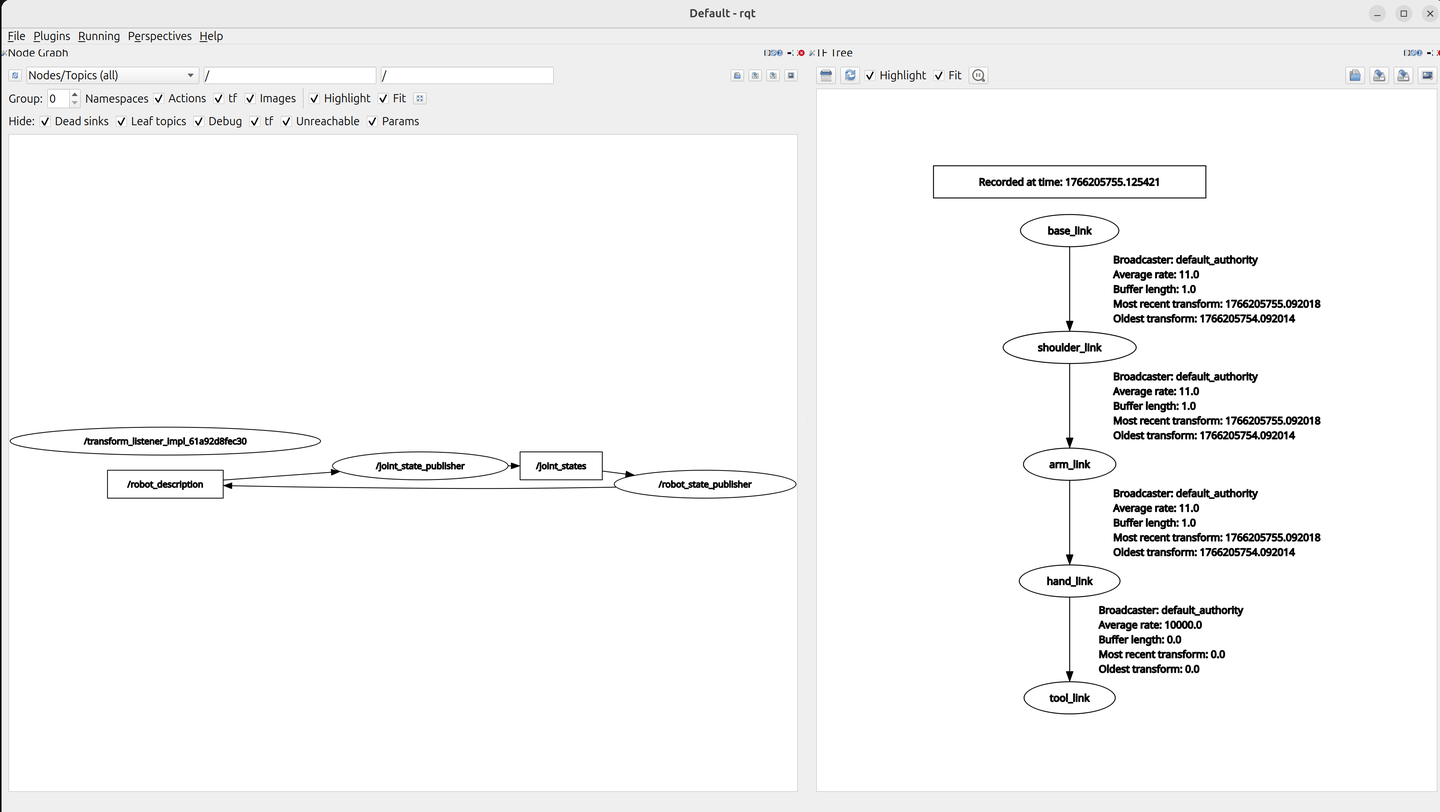Click the first namespace filter field
The height and width of the screenshot is (812, 1440).
(289, 75)
